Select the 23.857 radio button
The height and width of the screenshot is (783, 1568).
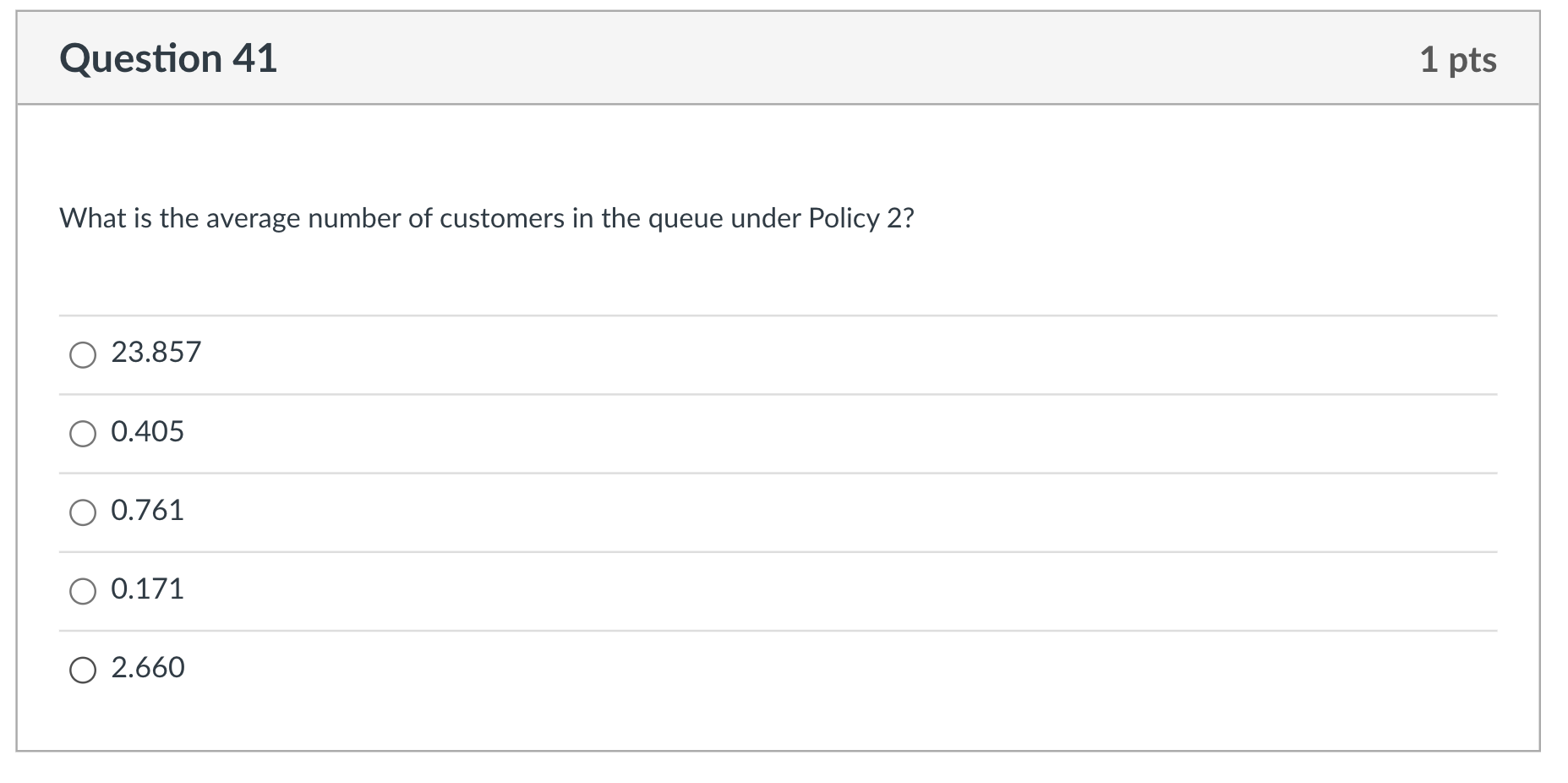pyautogui.click(x=82, y=355)
